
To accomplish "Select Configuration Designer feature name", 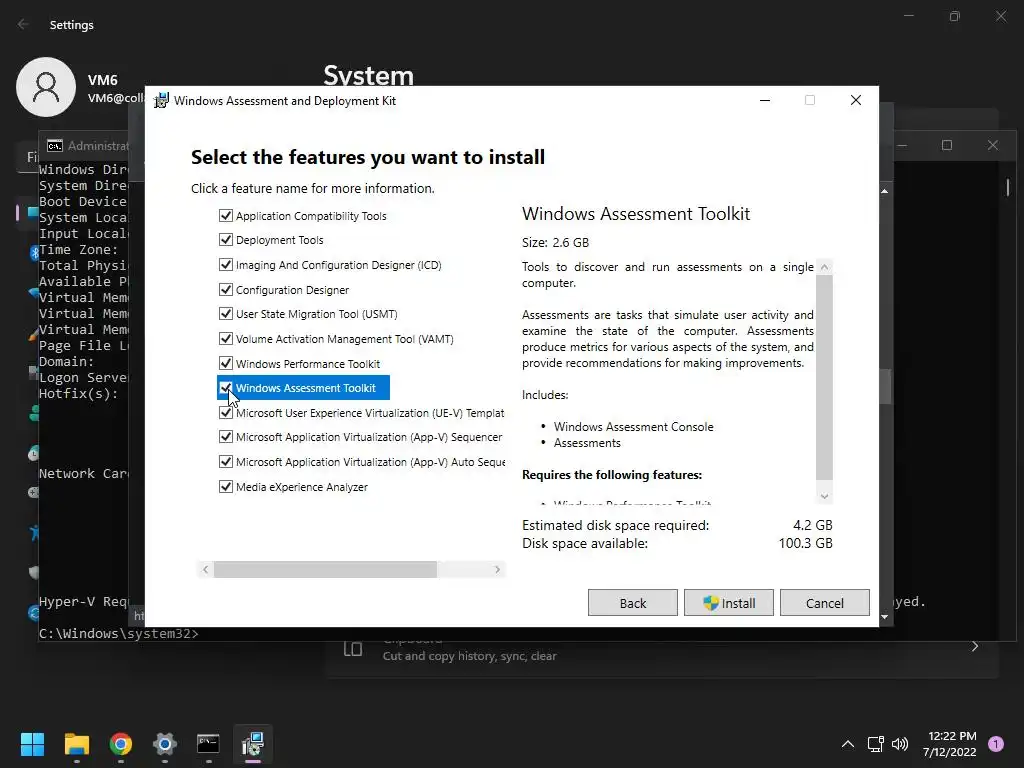I will 292,290.
